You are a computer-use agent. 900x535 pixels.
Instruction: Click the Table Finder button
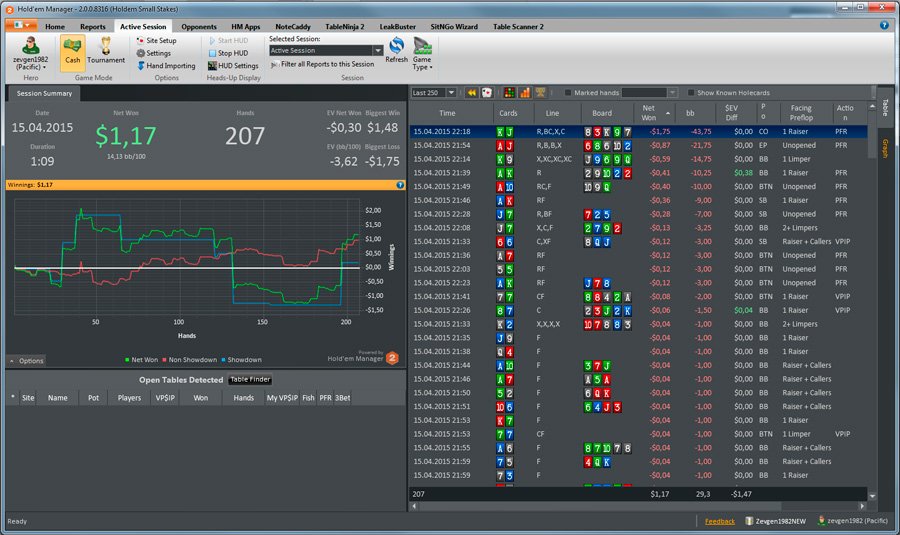coord(250,379)
